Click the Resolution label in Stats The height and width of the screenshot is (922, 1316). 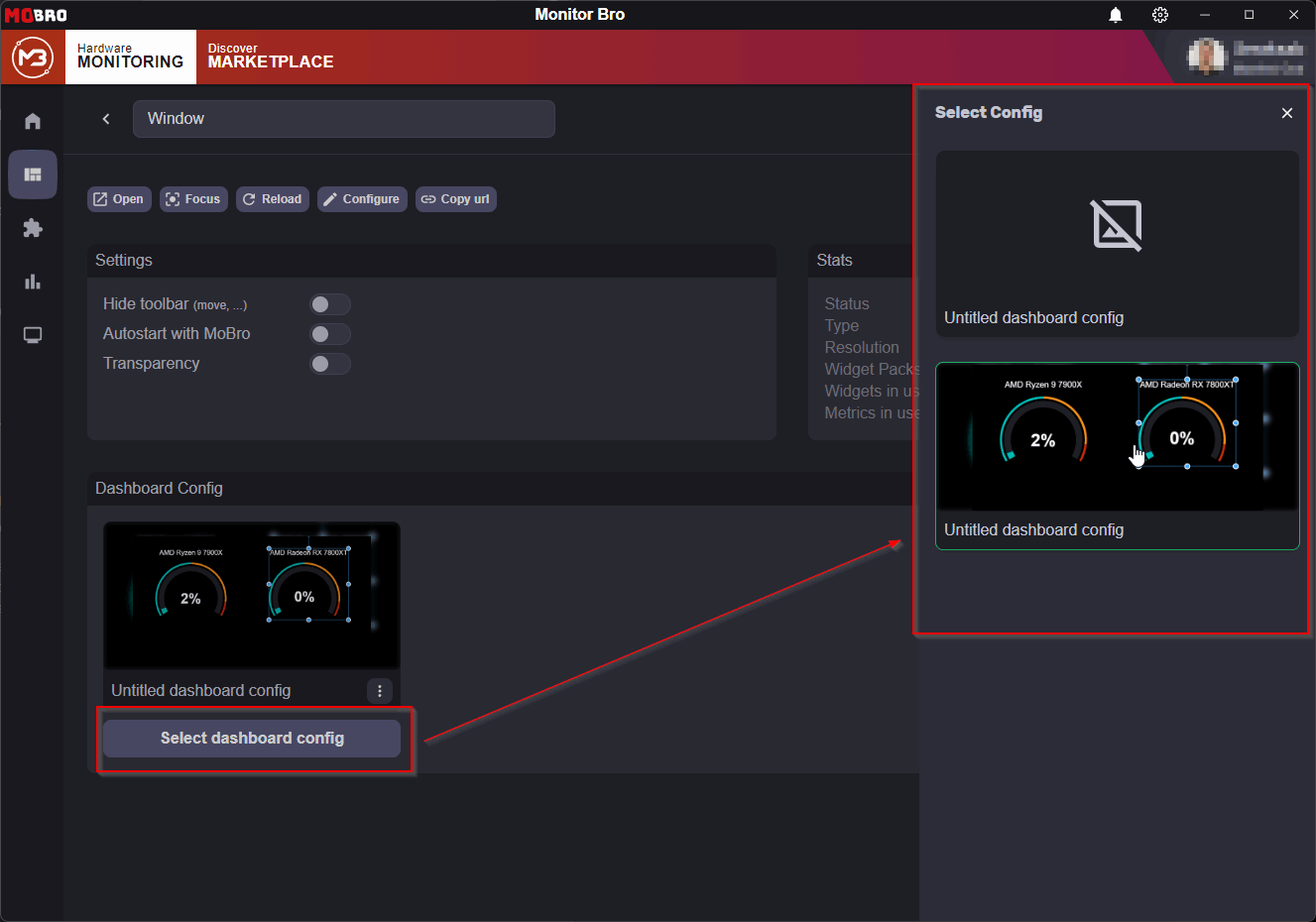tap(862, 348)
